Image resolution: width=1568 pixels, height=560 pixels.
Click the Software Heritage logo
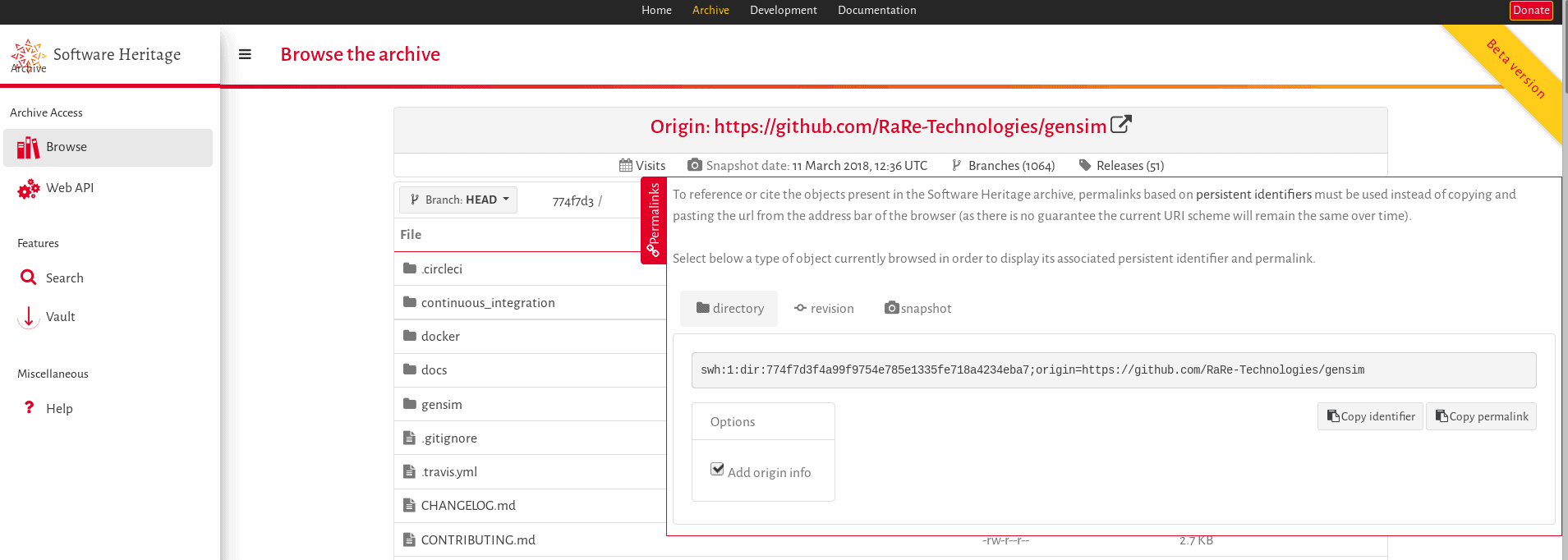point(28,55)
